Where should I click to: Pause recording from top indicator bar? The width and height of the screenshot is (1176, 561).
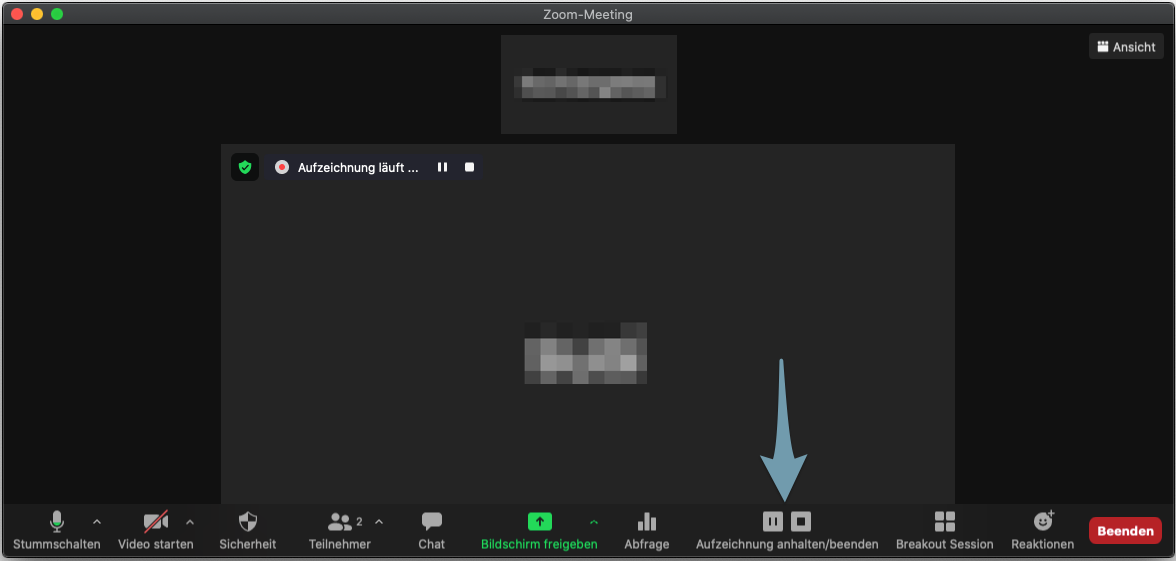(442, 167)
